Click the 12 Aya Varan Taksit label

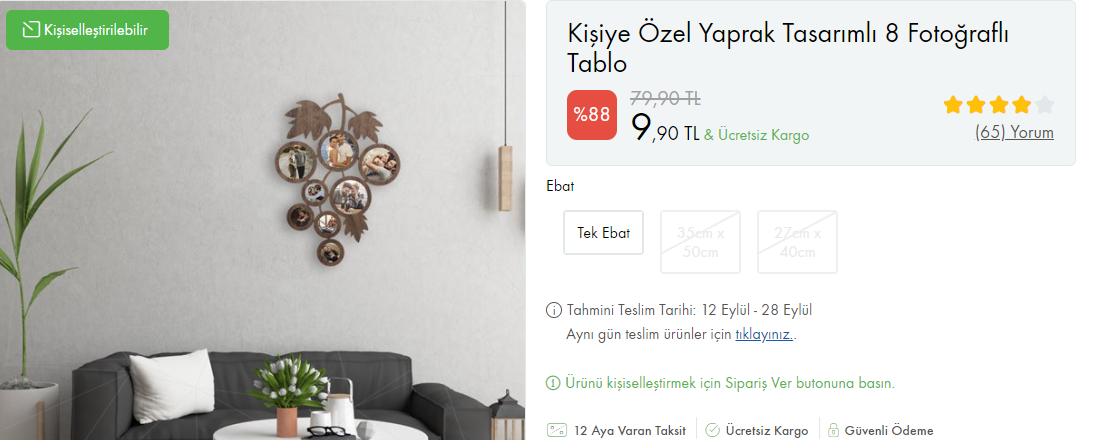pos(630,431)
